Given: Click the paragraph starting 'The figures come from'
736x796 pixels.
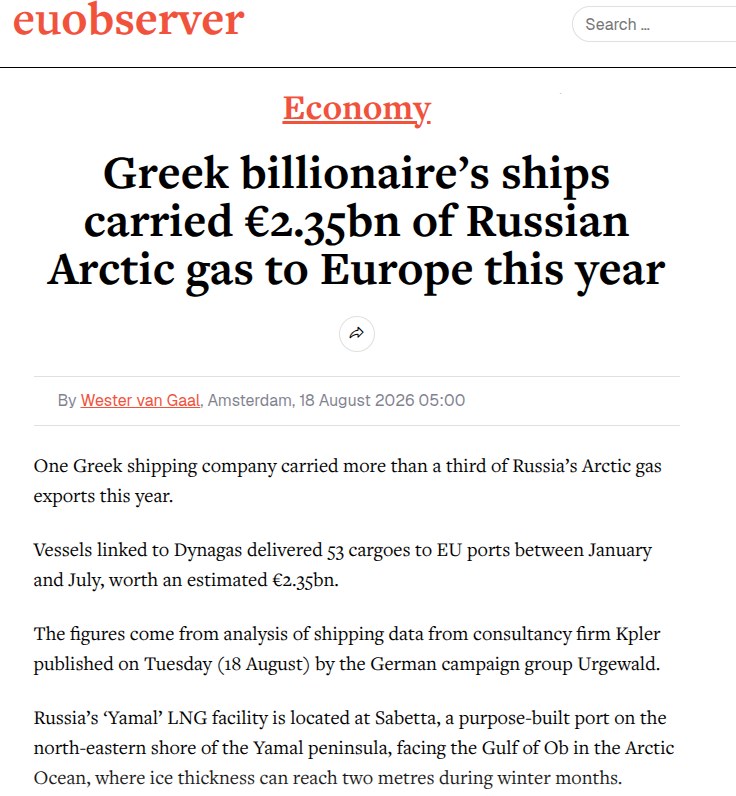Looking at the screenshot, I should [x=347, y=649].
